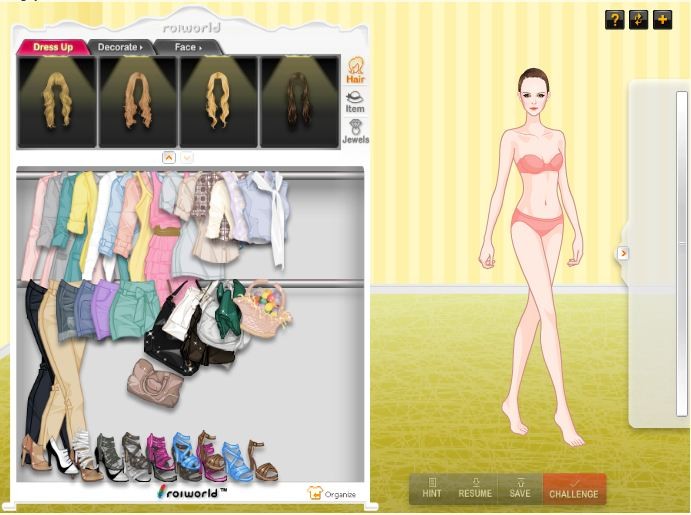
Task: Select the Dress Up tab
Action: tap(53, 47)
